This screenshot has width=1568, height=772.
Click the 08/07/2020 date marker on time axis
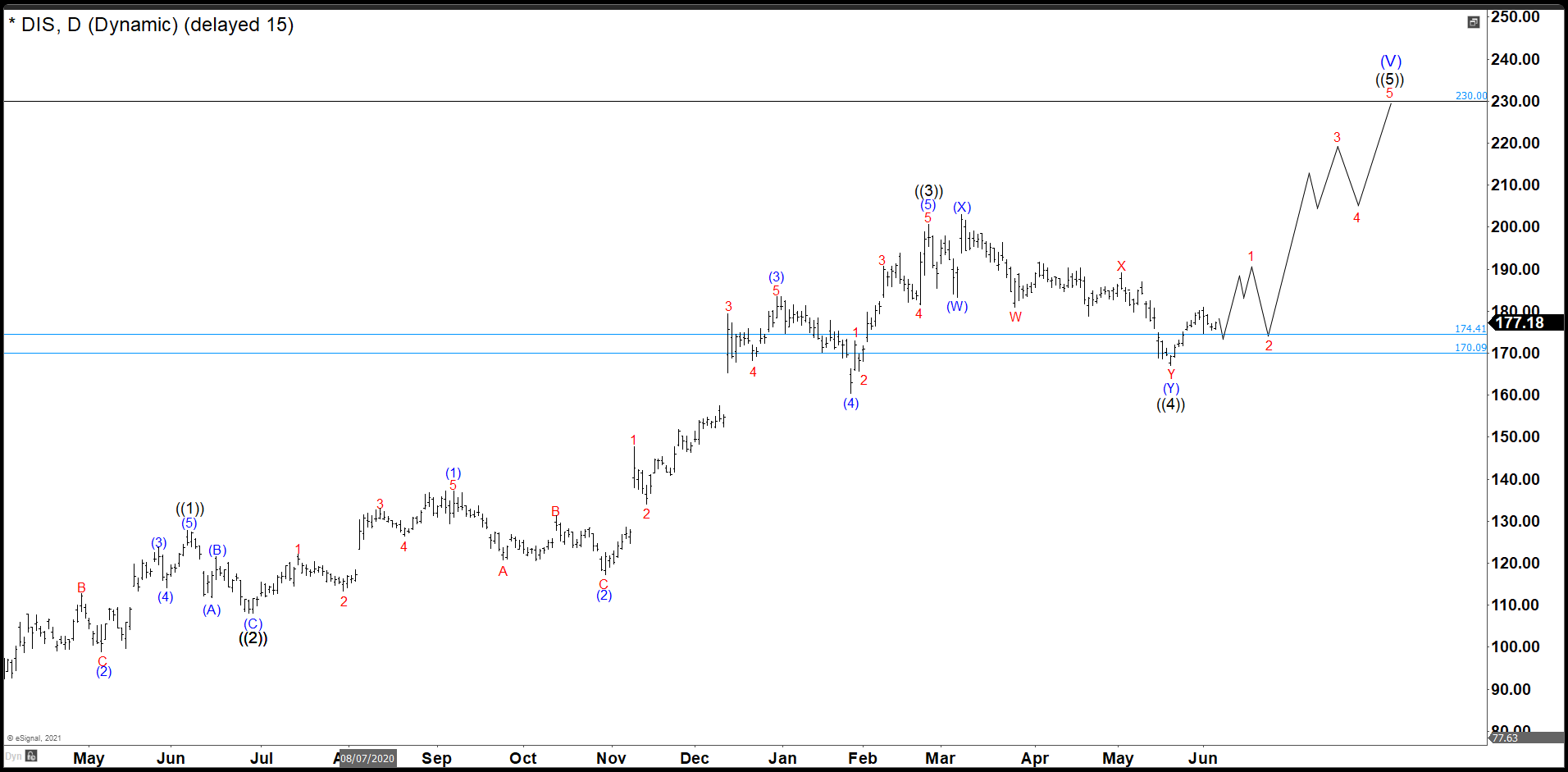367,759
